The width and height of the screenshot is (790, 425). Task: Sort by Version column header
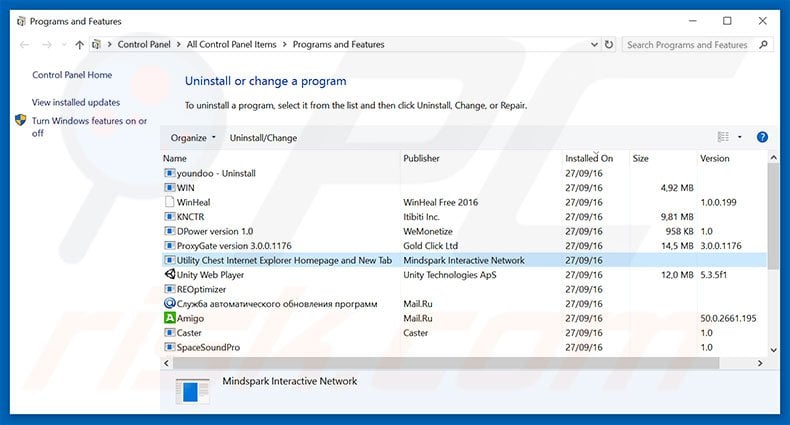click(x=732, y=158)
